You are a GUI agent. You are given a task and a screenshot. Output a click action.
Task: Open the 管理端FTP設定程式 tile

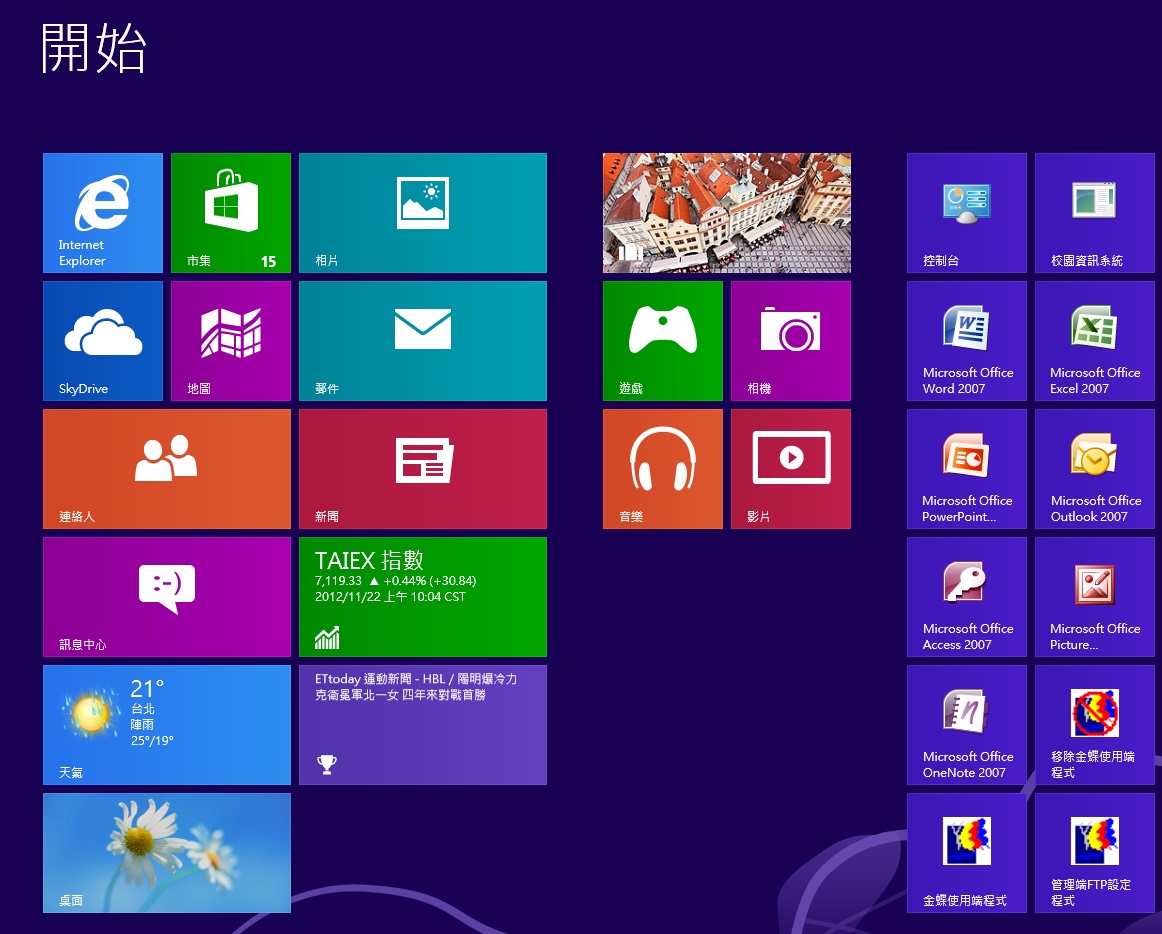[1095, 853]
